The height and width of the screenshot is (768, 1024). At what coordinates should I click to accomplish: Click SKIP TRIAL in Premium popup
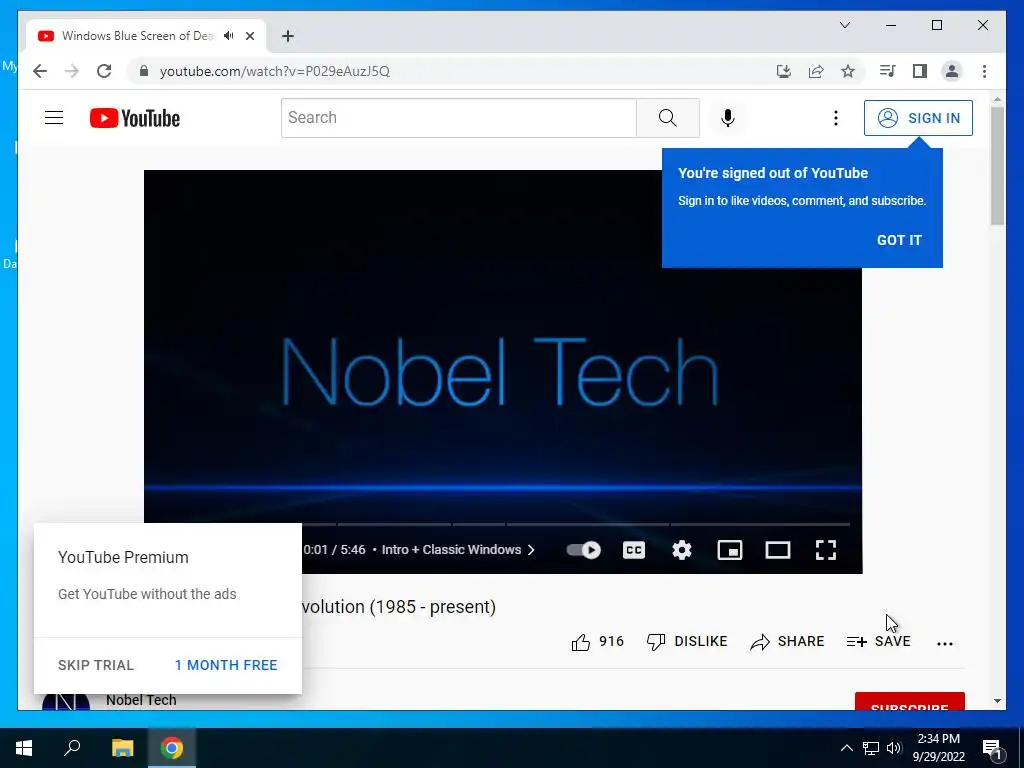click(x=96, y=665)
